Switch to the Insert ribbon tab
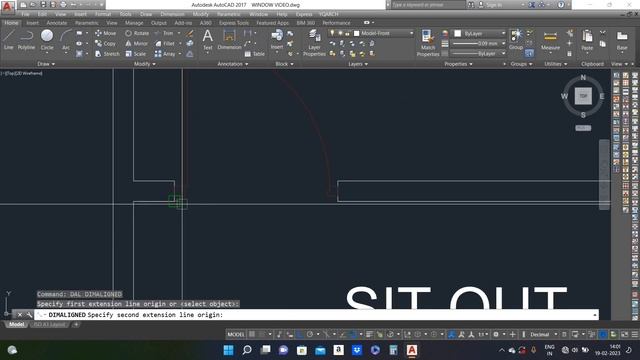Viewport: 640px width, 360px height. pos(32,23)
